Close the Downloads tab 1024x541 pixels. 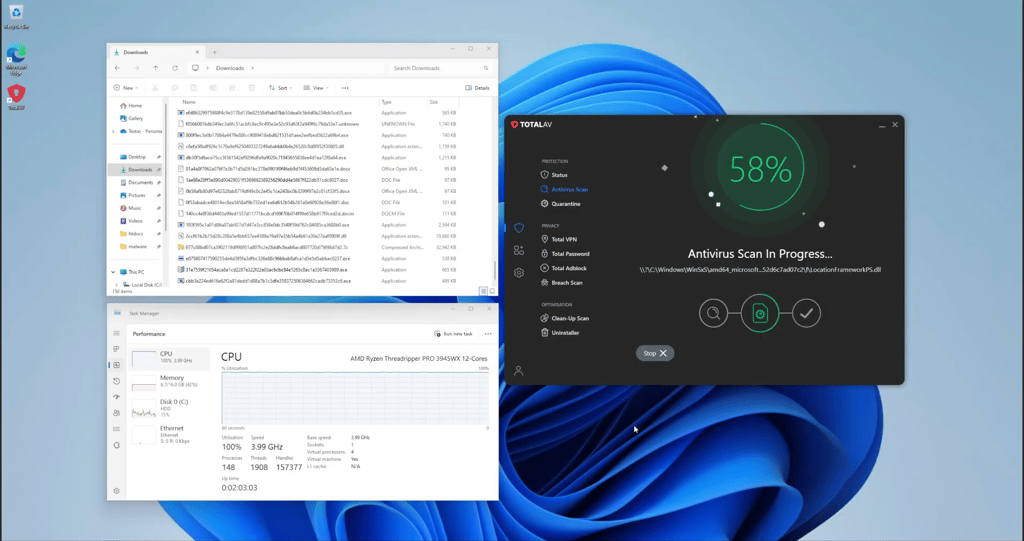(x=197, y=52)
